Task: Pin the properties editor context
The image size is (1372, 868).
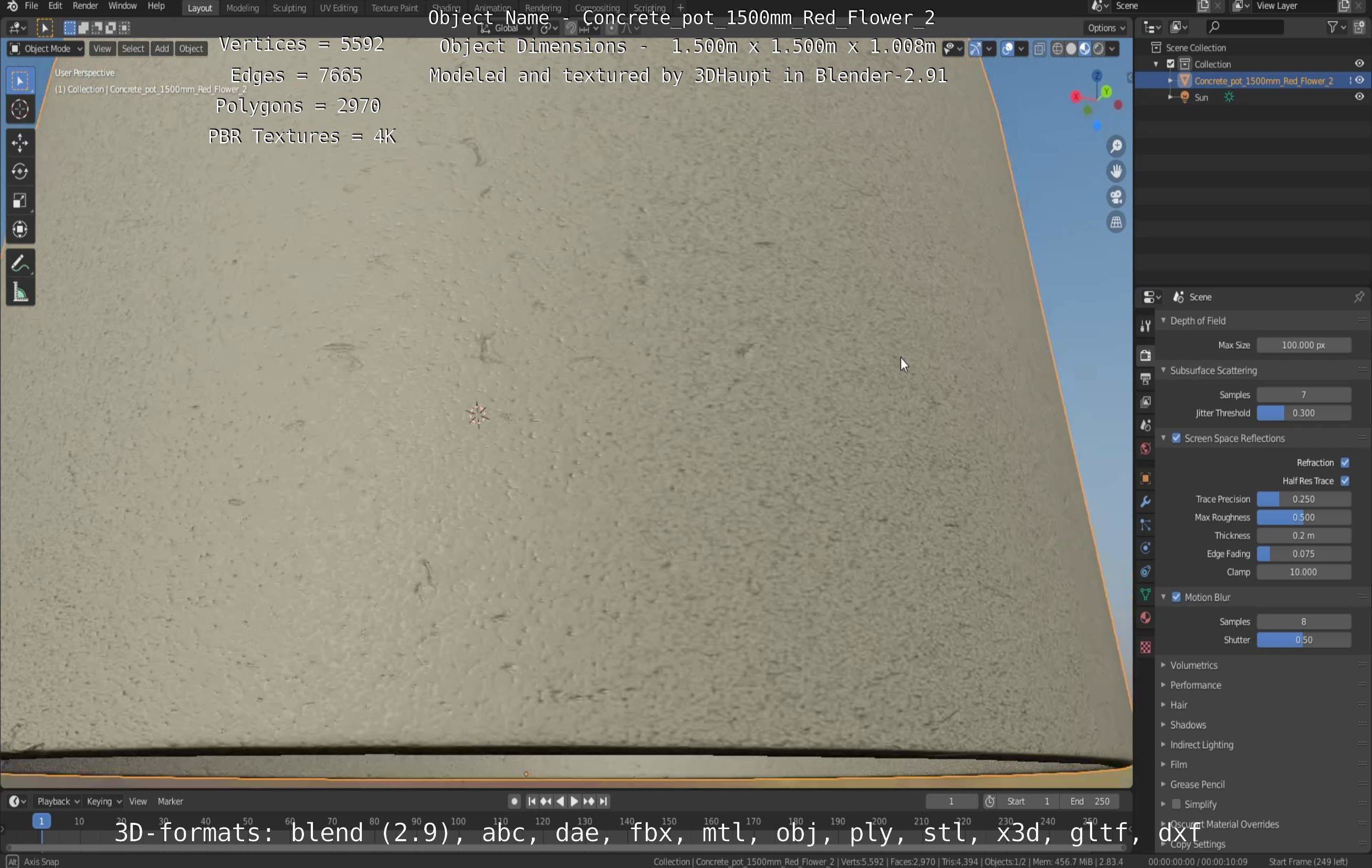Action: coord(1359,296)
